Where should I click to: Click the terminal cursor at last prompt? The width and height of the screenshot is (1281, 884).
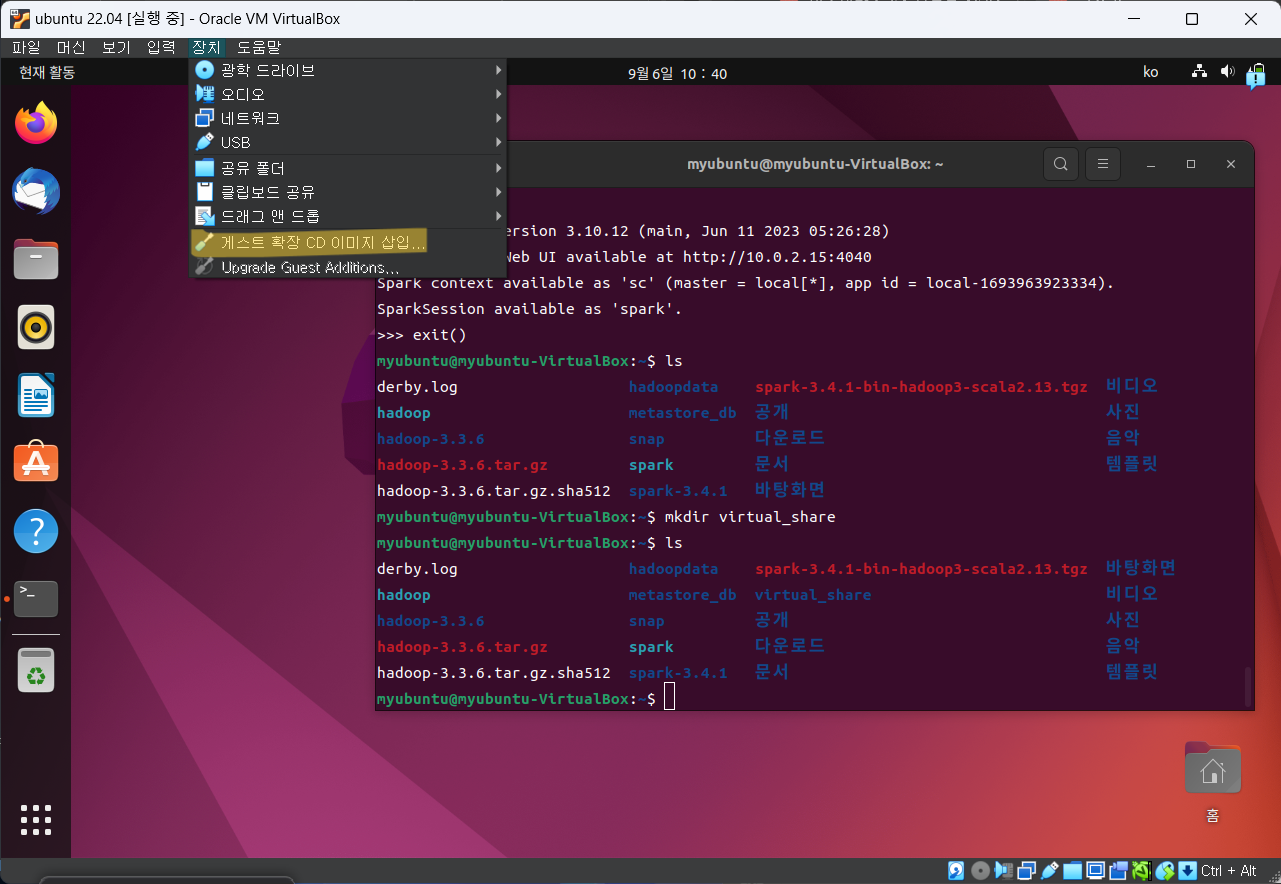(670, 698)
